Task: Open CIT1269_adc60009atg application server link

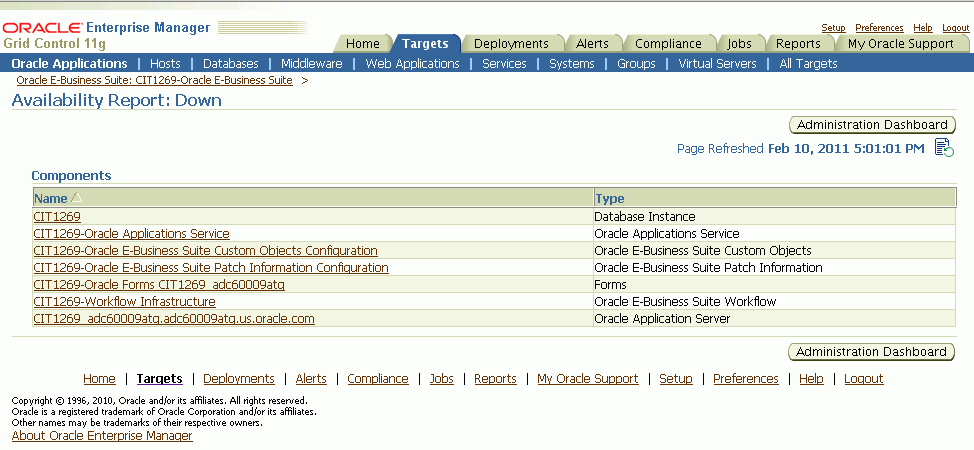Action: coord(174,319)
